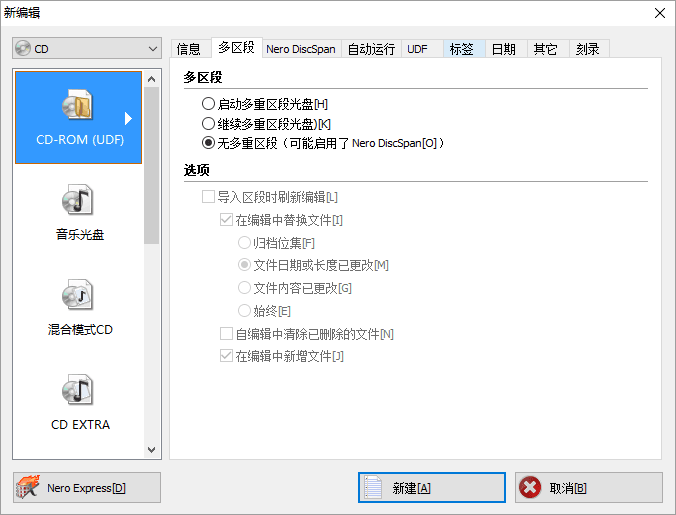Click the scroll up arrow in the compilation list
Viewport: 676px width, 515px height.
pyautogui.click(x=151, y=79)
